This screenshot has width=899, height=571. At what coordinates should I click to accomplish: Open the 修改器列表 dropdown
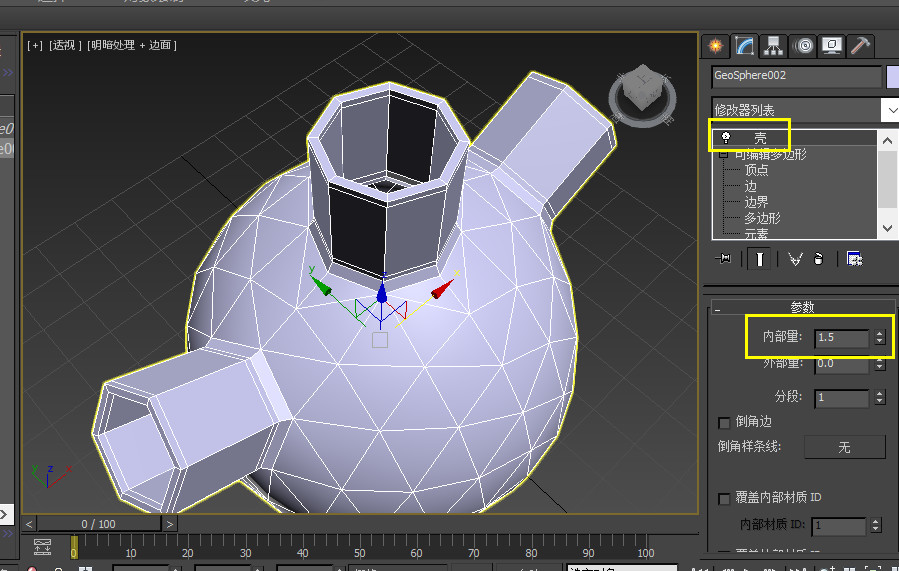click(x=889, y=109)
